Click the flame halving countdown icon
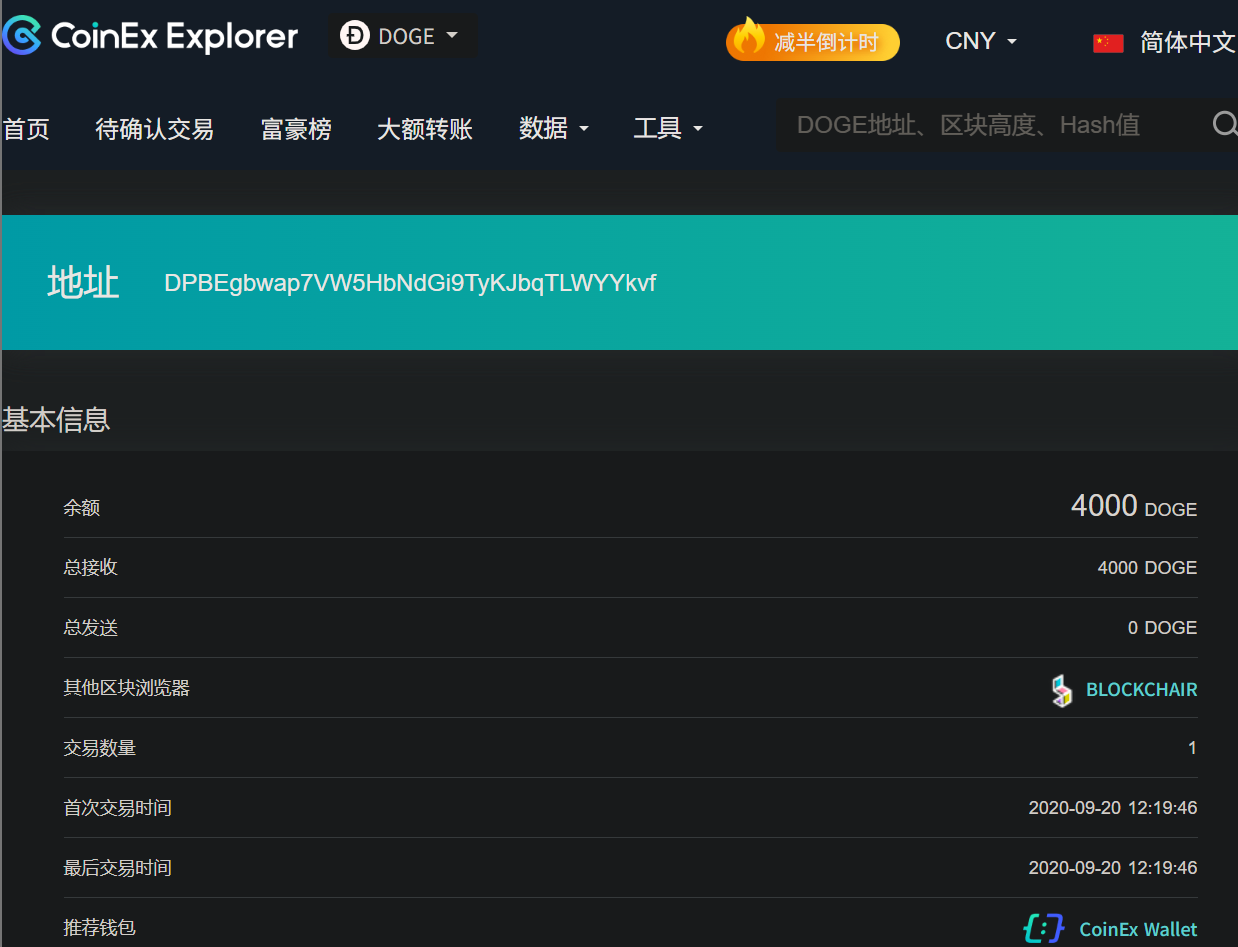This screenshot has height=947, width=1238. 748,38
